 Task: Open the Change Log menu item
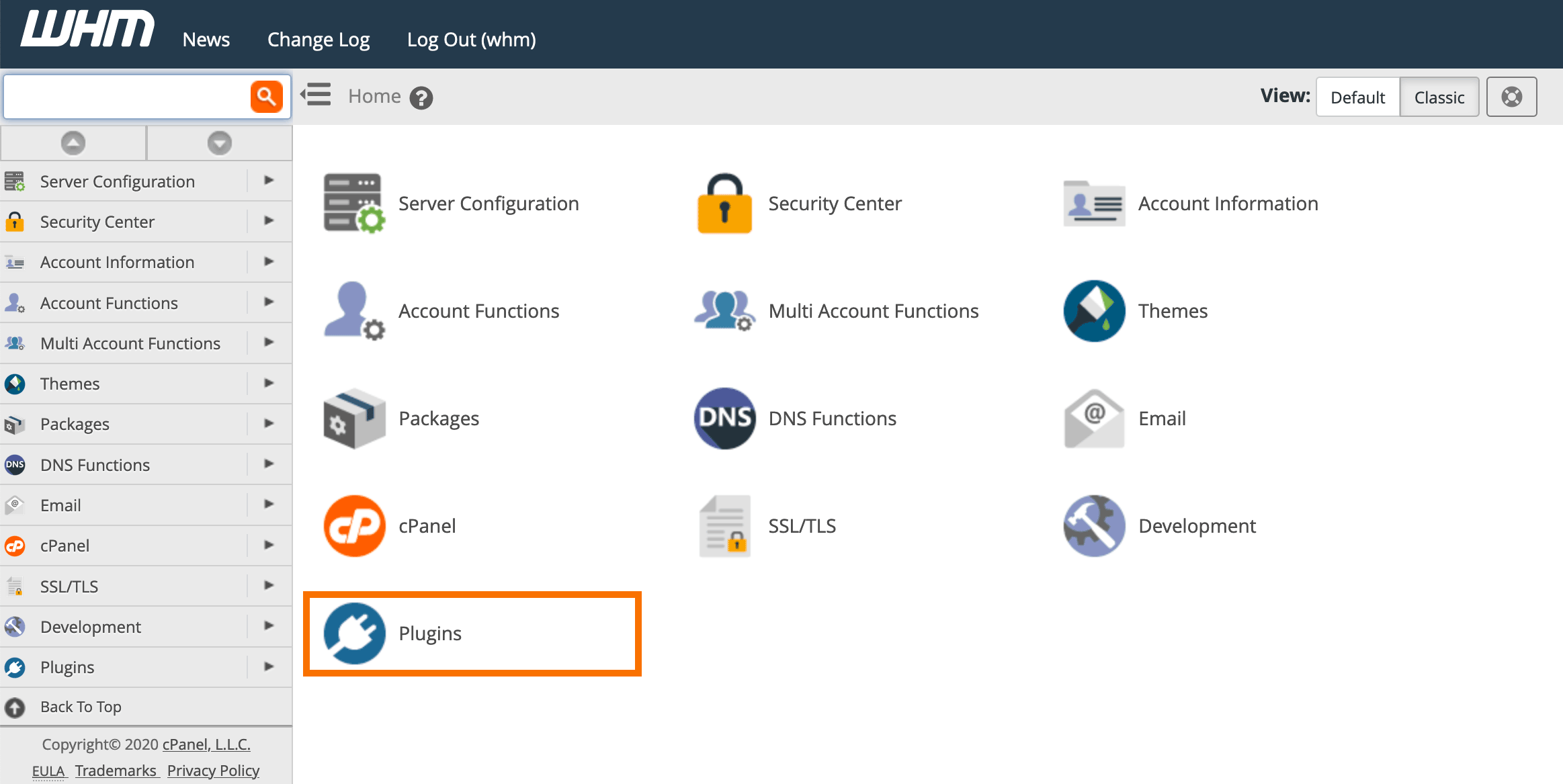coord(319,40)
